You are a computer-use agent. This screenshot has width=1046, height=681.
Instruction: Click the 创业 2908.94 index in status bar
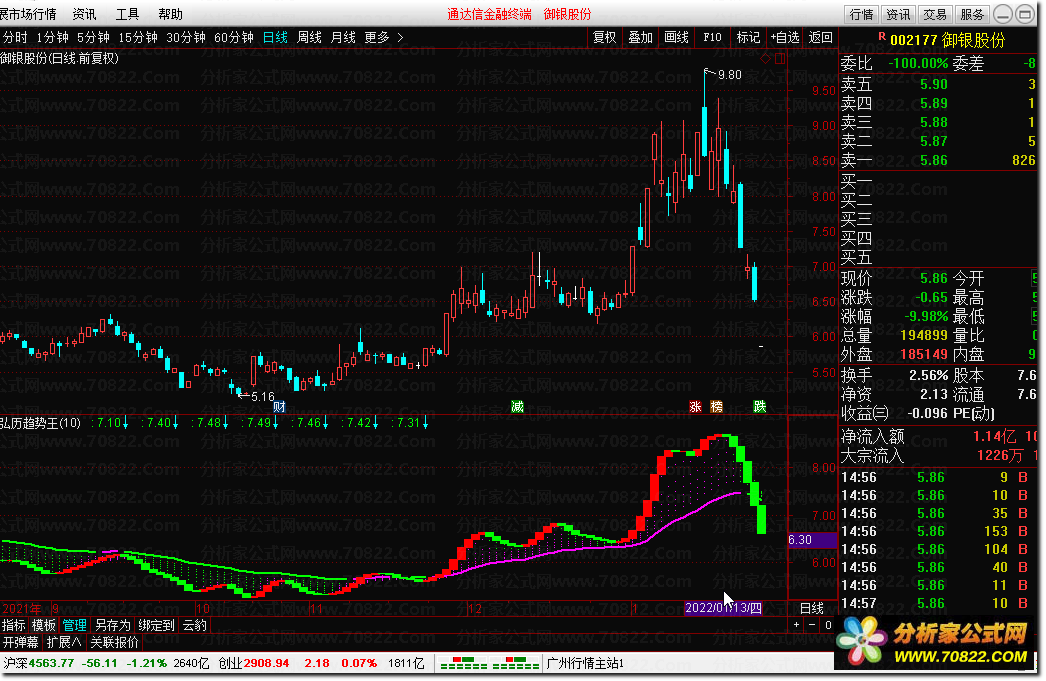pyautogui.click(x=254, y=663)
